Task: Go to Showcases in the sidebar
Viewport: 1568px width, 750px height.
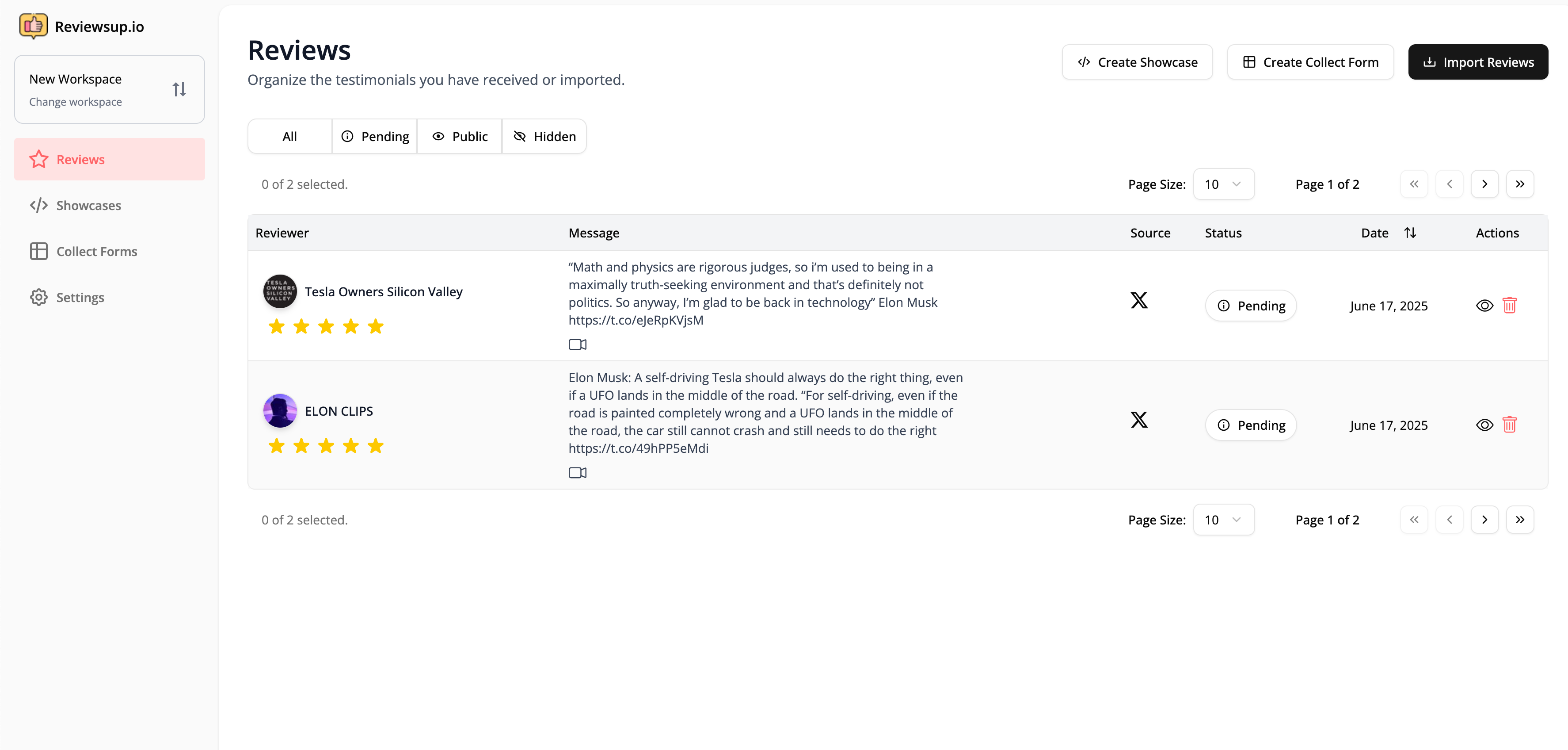Action: click(x=110, y=205)
